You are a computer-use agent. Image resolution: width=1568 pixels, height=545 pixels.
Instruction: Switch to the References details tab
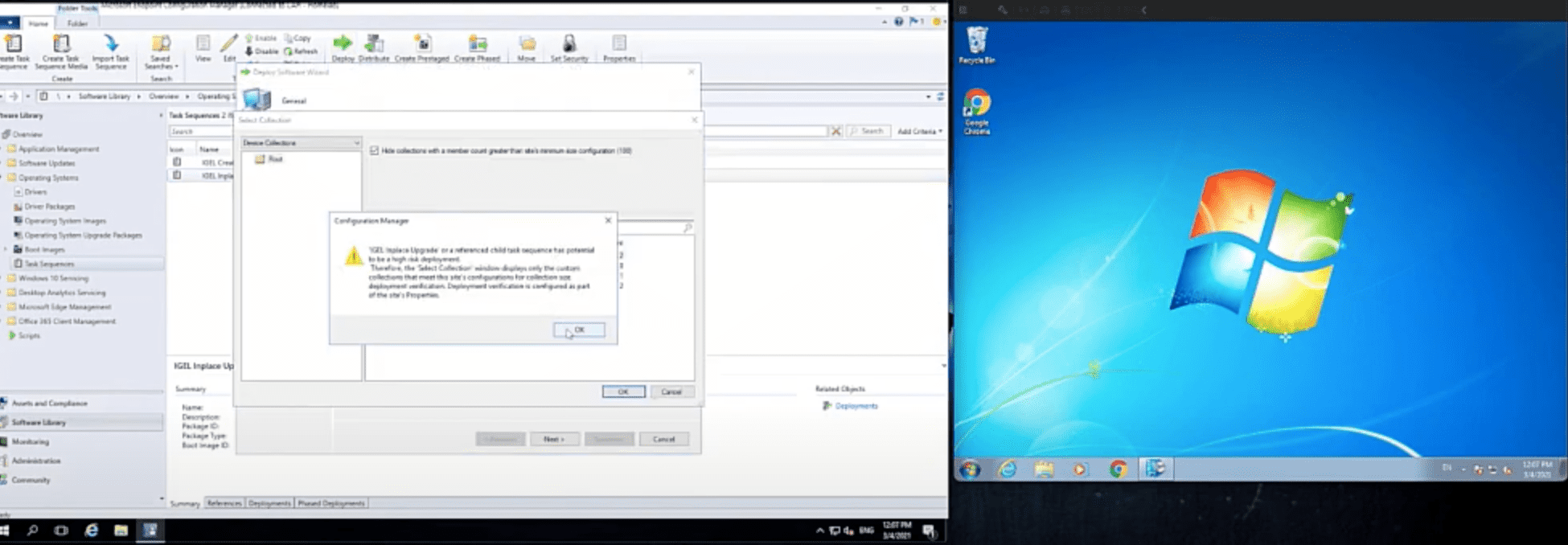coord(224,504)
